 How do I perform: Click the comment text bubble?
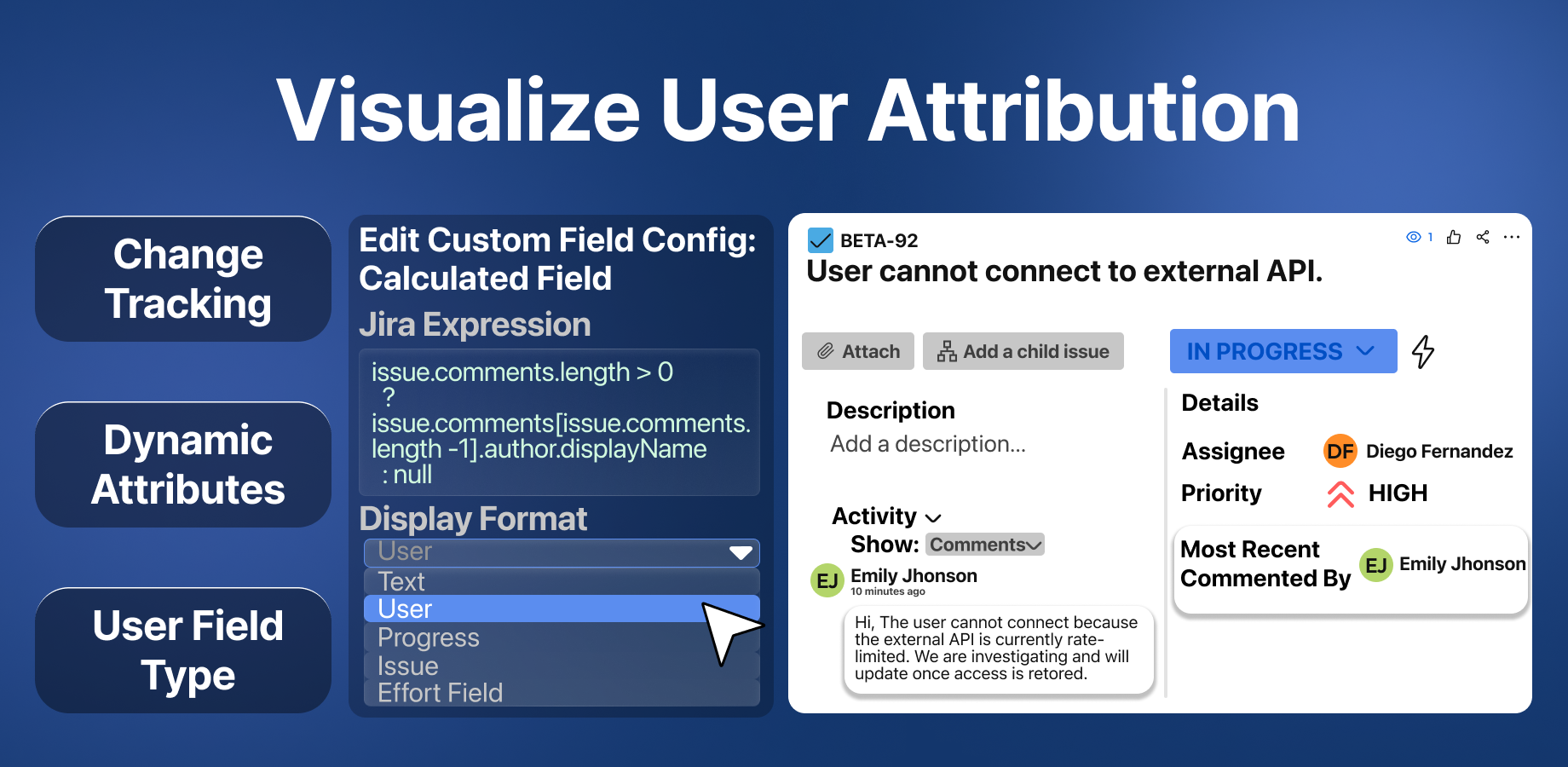(999, 649)
